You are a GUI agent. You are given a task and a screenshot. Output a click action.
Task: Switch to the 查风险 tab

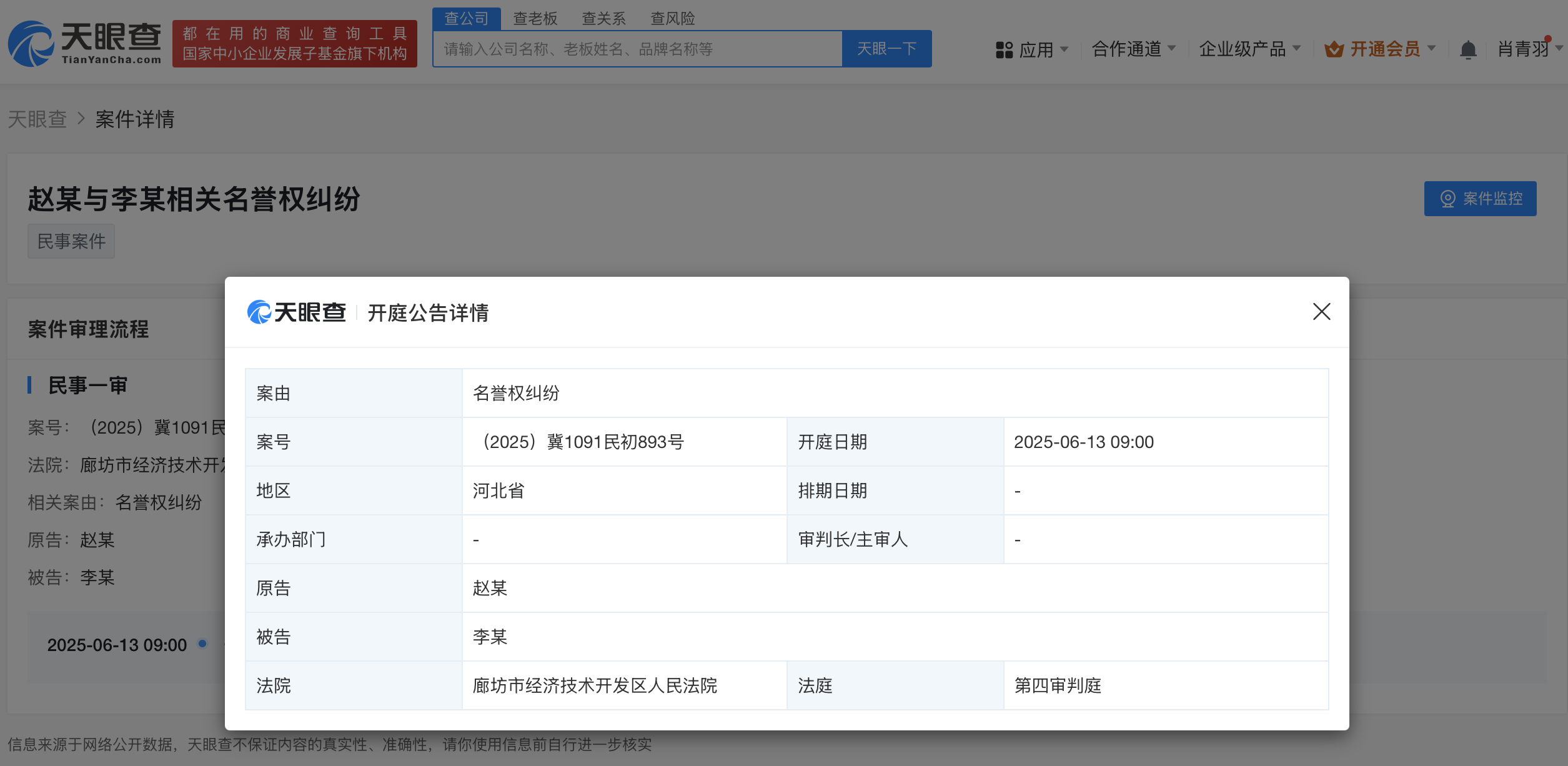[x=672, y=19]
